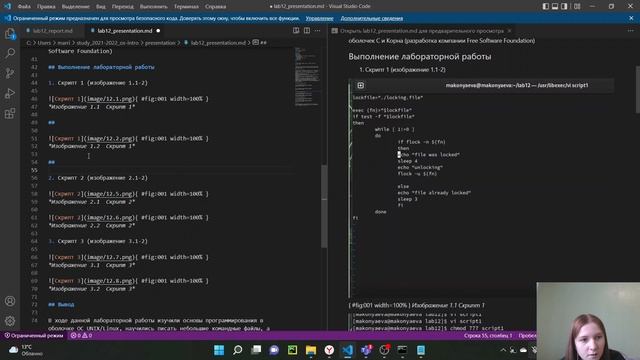Expand the presentation folder breadcrumb
640x360 pixels.
160,42
